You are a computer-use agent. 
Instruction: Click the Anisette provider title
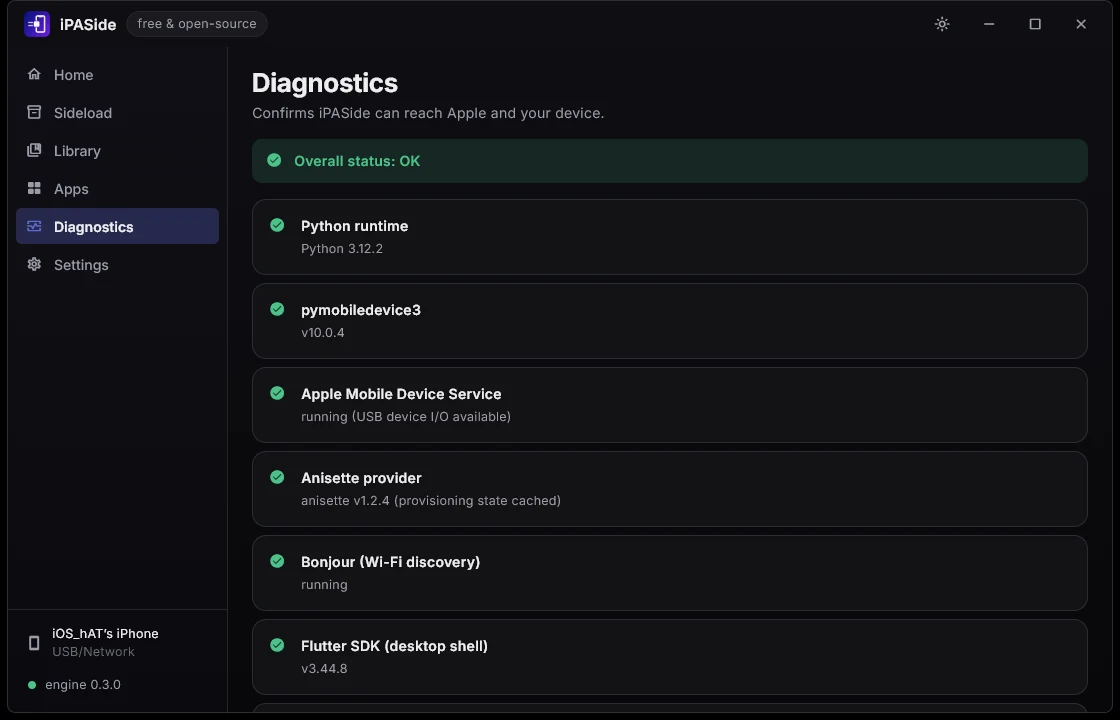coord(361,478)
